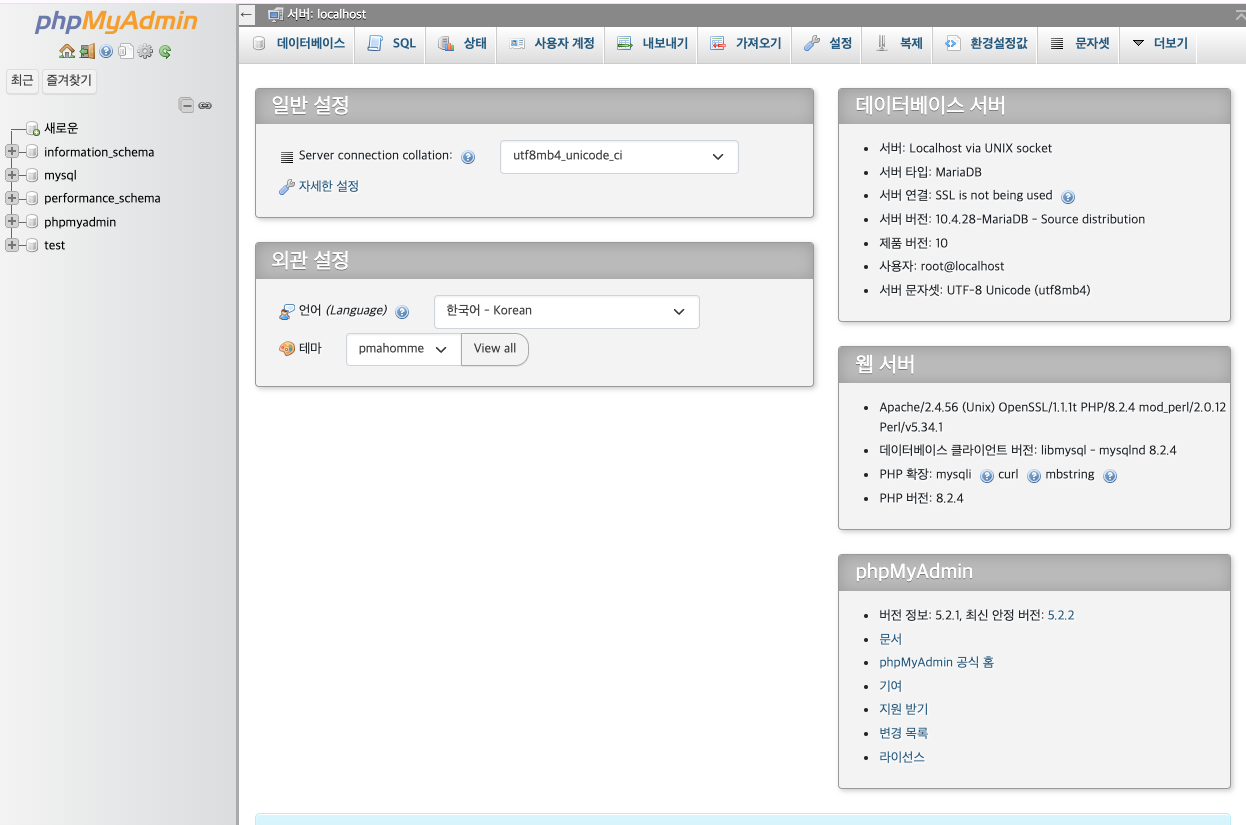Open the 즐겨찾기 favorites button
The image size is (1246, 825).
[x=69, y=81]
